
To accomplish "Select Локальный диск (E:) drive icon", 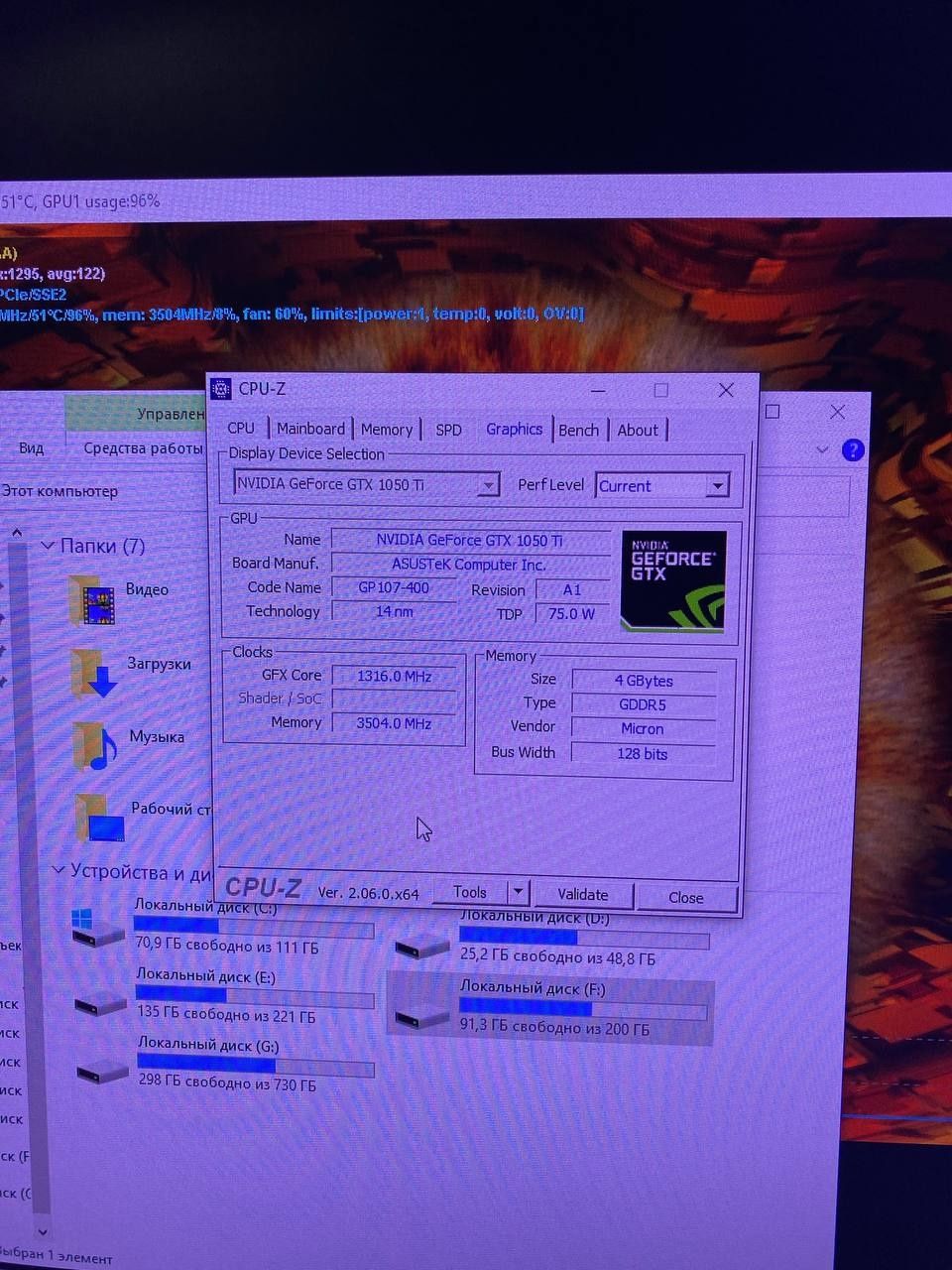I will coord(101,1002).
